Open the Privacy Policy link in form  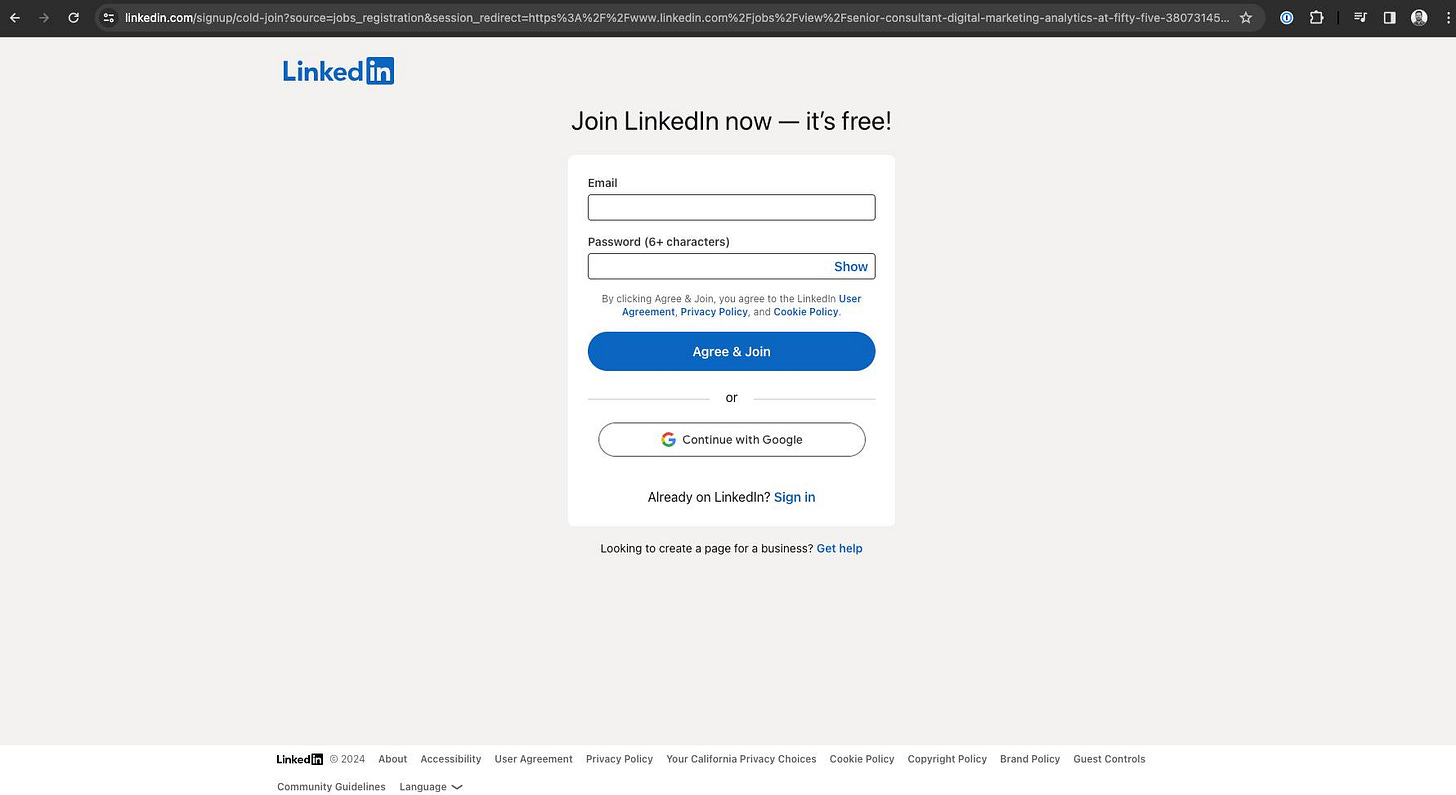click(714, 312)
